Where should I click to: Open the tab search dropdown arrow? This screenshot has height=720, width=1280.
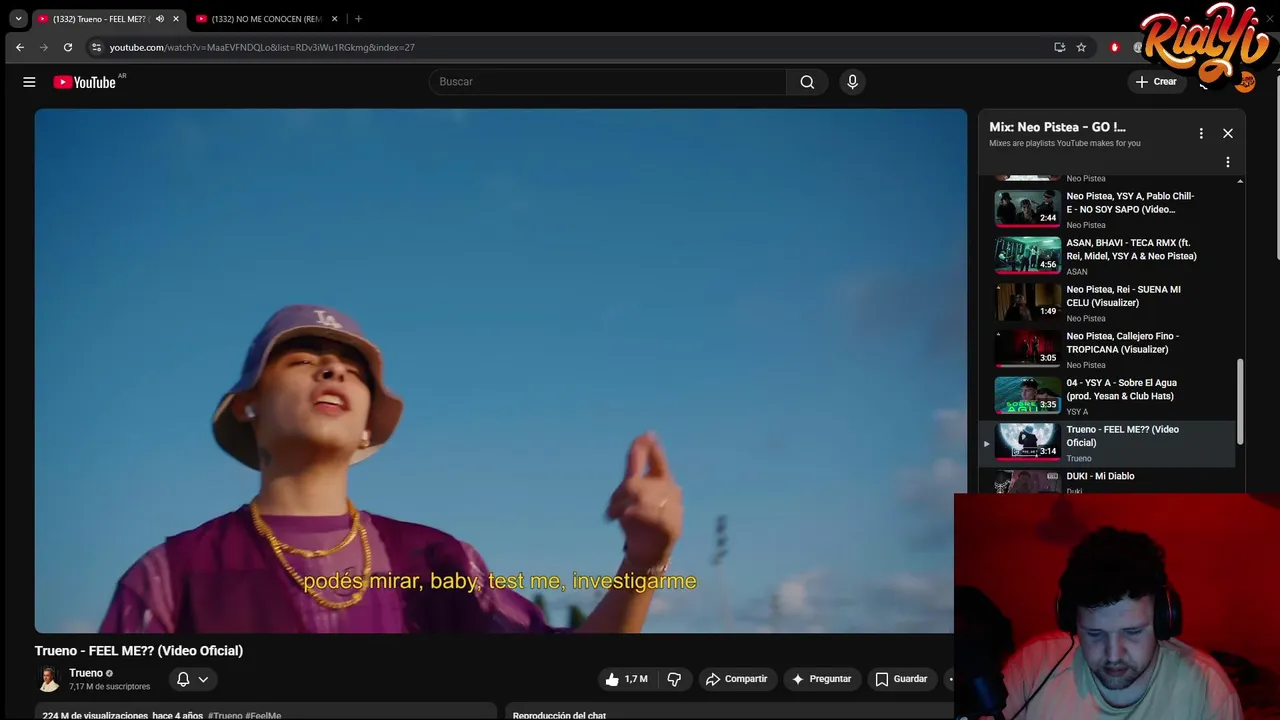pyautogui.click(x=18, y=18)
